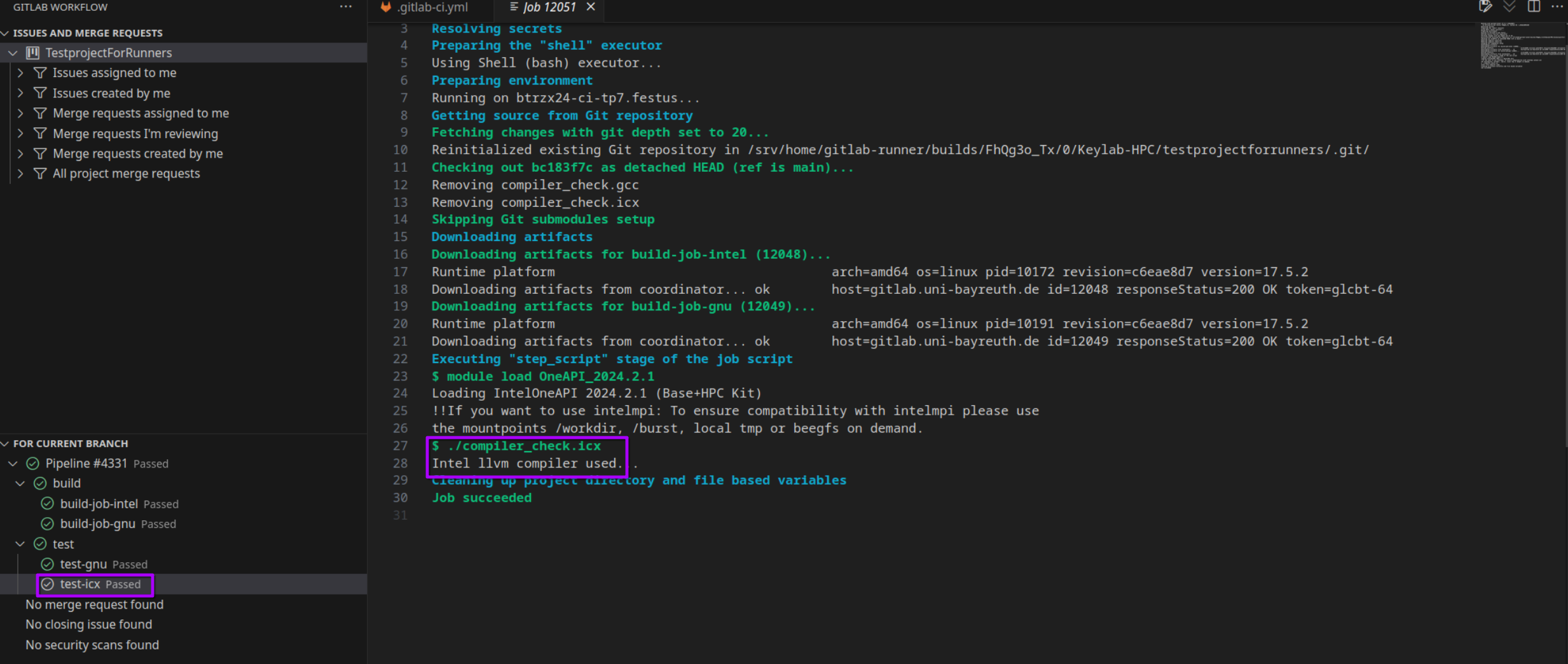Click log line './compiler_check.icx'
This screenshot has height=664, width=1568.
(516, 446)
